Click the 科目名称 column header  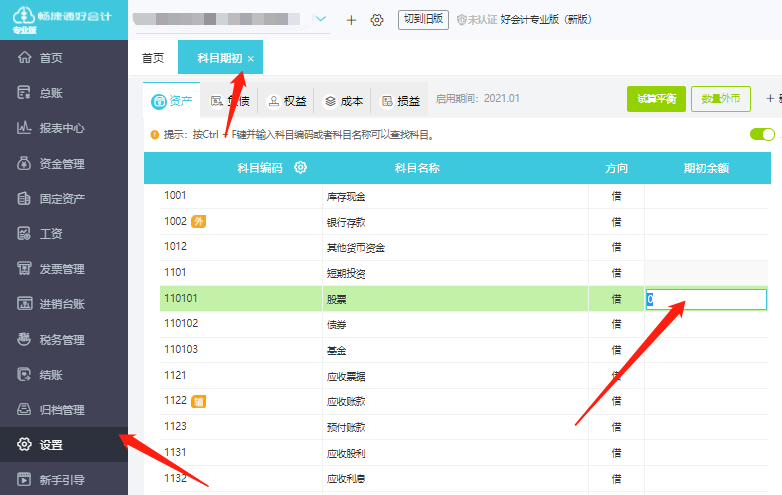417,168
